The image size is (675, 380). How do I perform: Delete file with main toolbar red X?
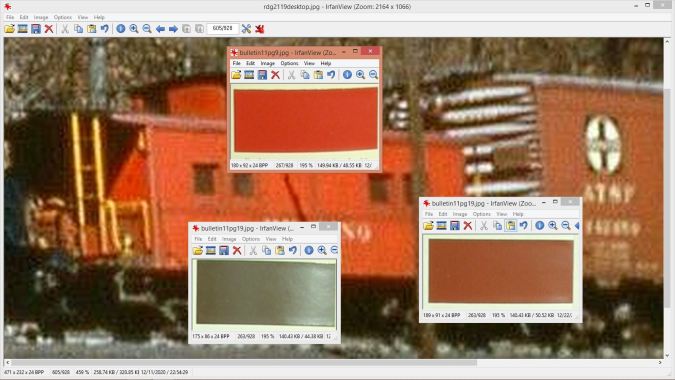(x=49, y=29)
